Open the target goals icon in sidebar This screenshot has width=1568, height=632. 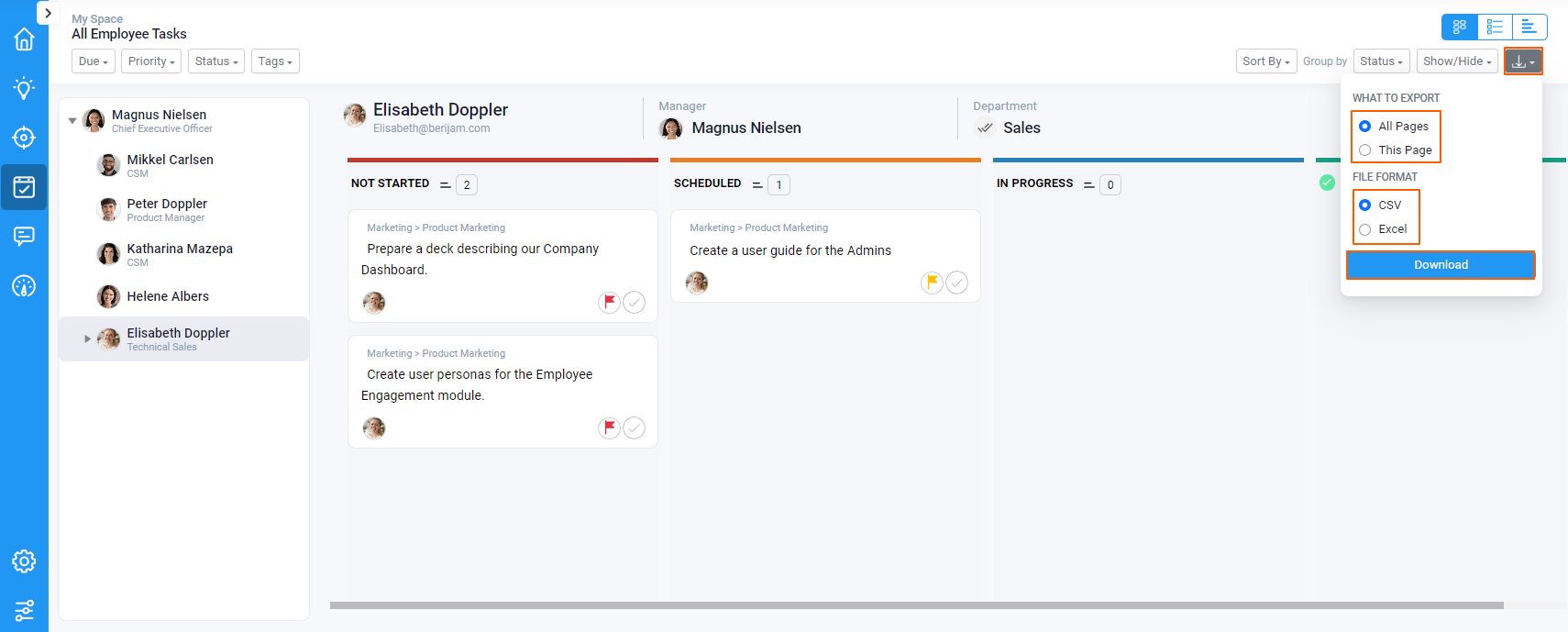pyautogui.click(x=24, y=138)
